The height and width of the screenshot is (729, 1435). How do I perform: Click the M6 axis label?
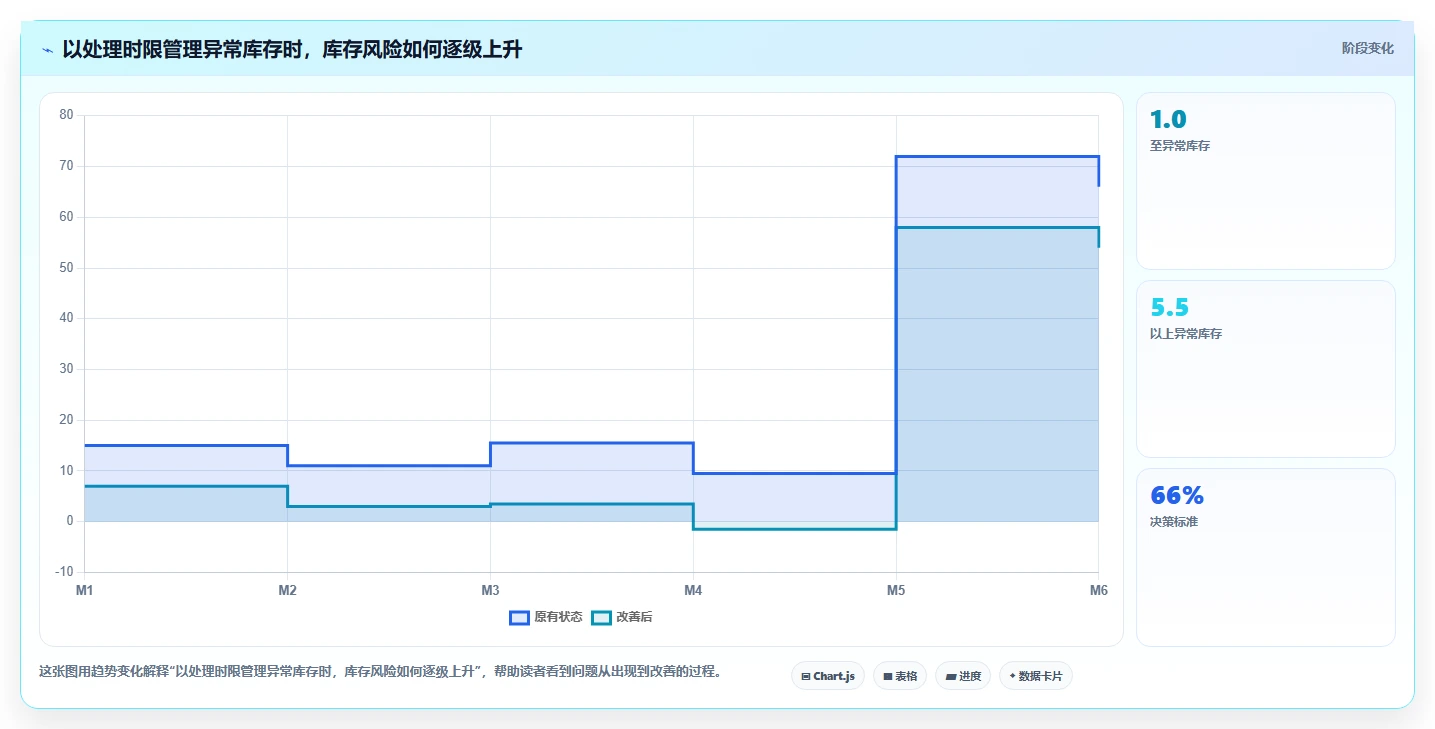[1098, 591]
